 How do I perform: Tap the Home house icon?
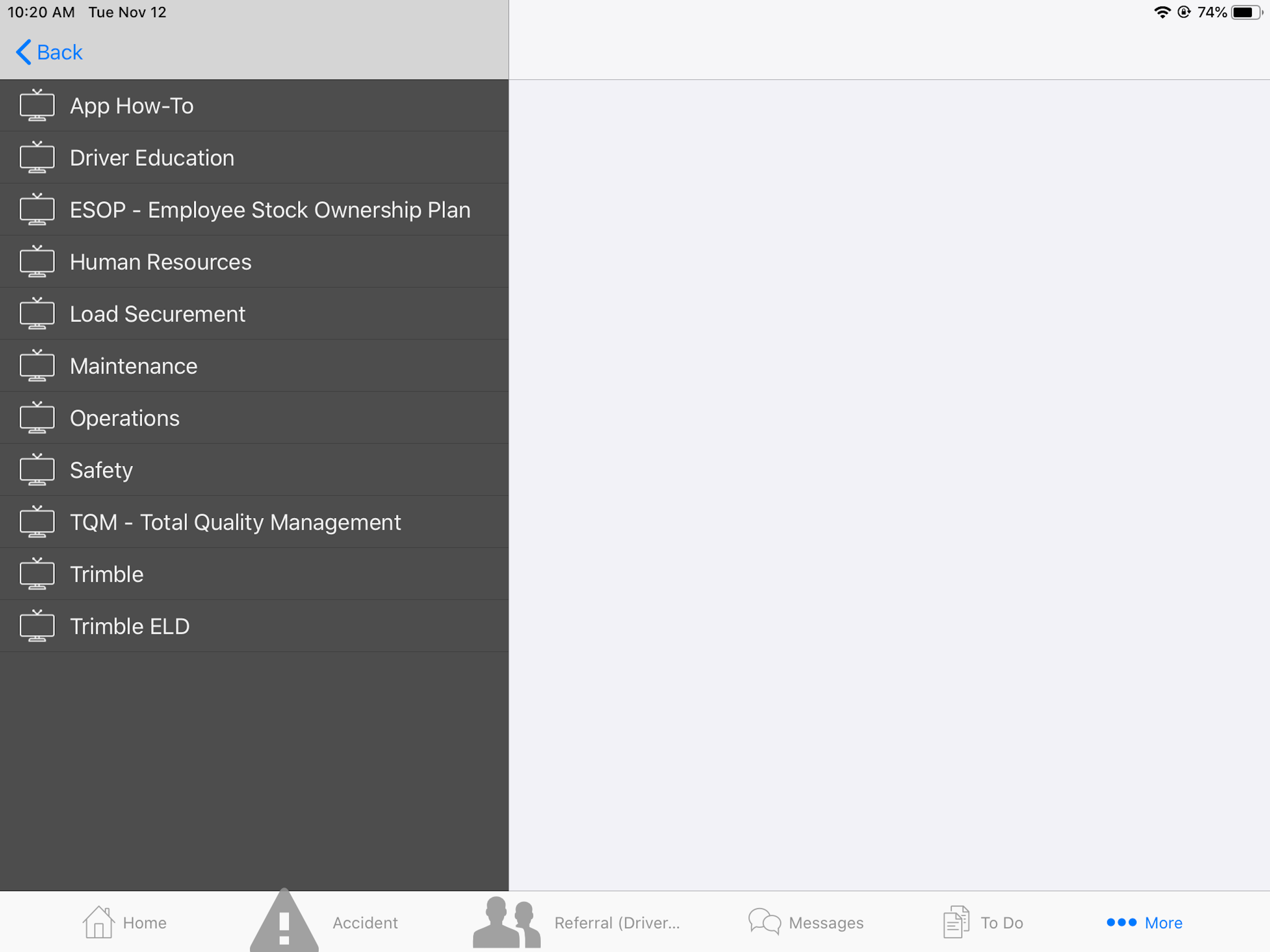coord(99,922)
